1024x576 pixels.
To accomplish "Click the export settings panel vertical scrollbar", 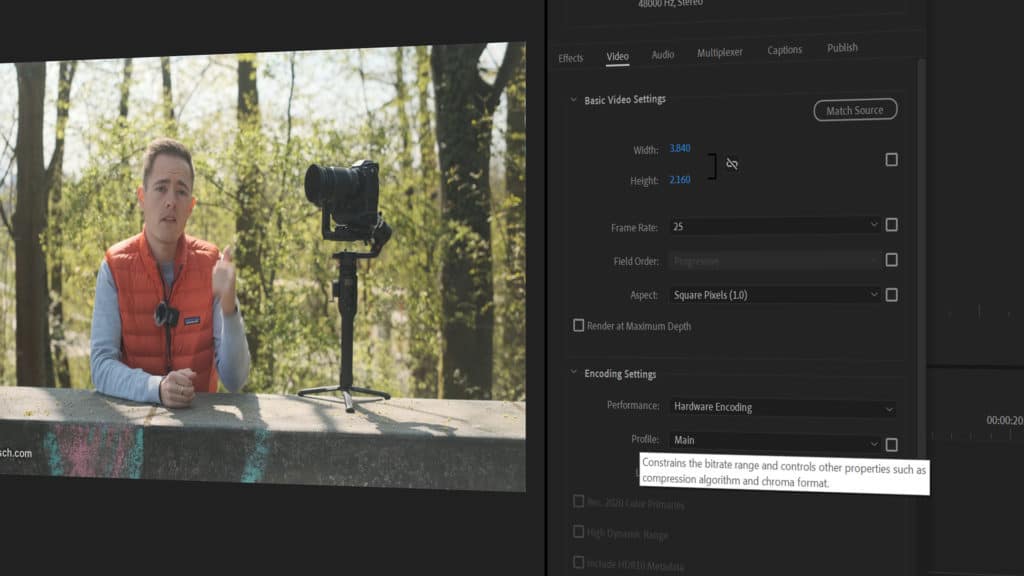I will point(921,250).
